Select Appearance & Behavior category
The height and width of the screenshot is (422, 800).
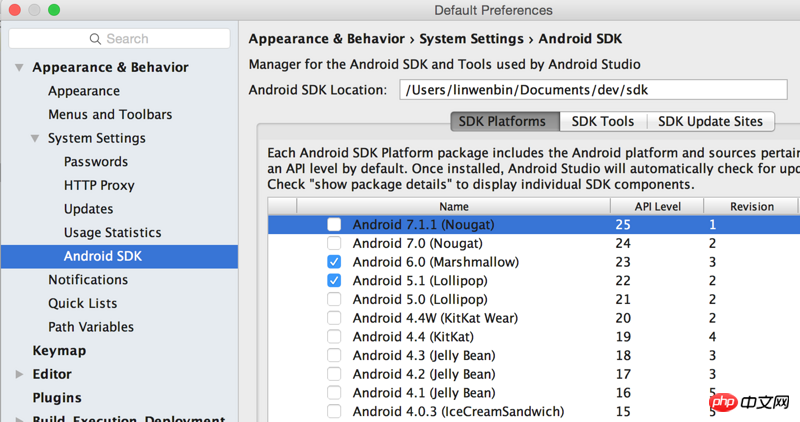tap(110, 67)
